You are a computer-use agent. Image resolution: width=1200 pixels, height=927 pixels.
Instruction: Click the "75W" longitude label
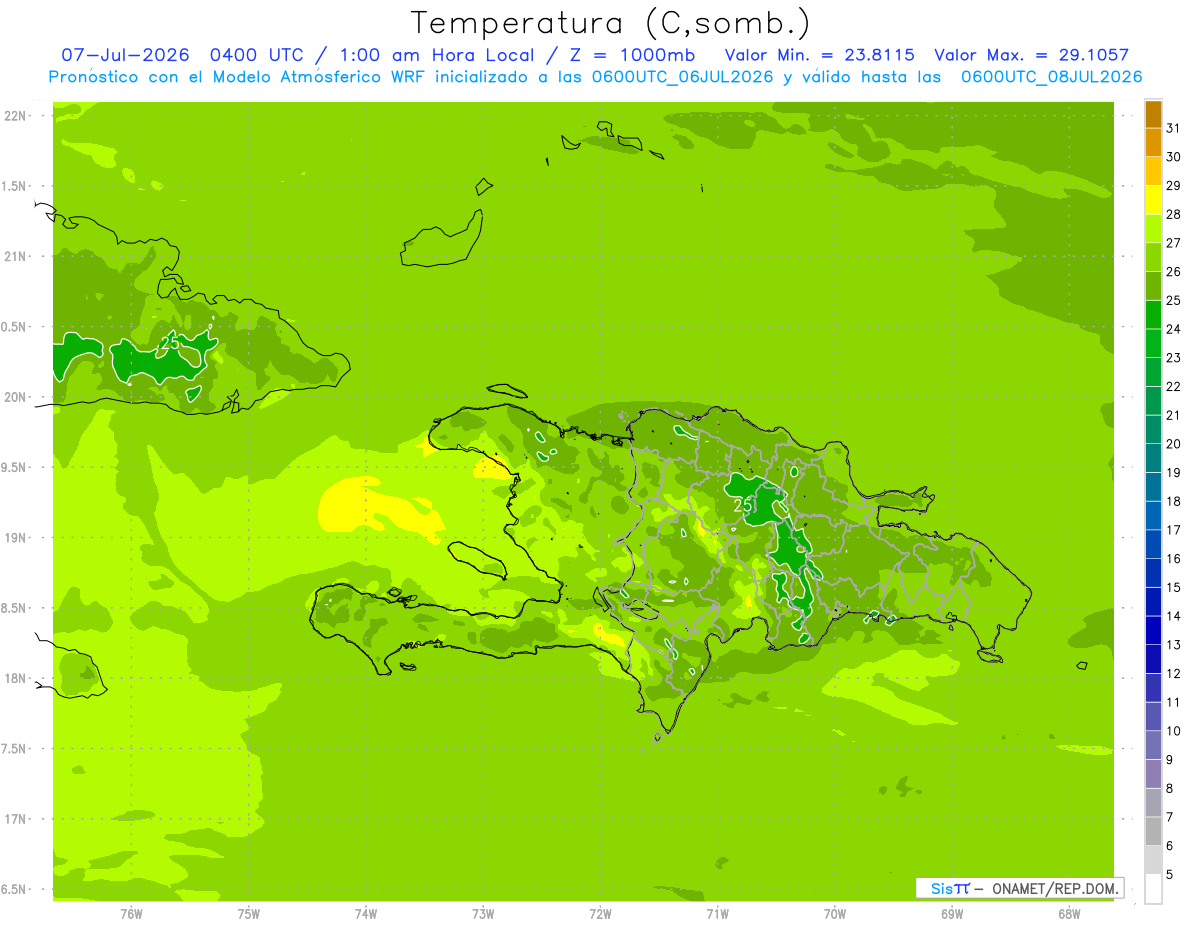tap(248, 914)
